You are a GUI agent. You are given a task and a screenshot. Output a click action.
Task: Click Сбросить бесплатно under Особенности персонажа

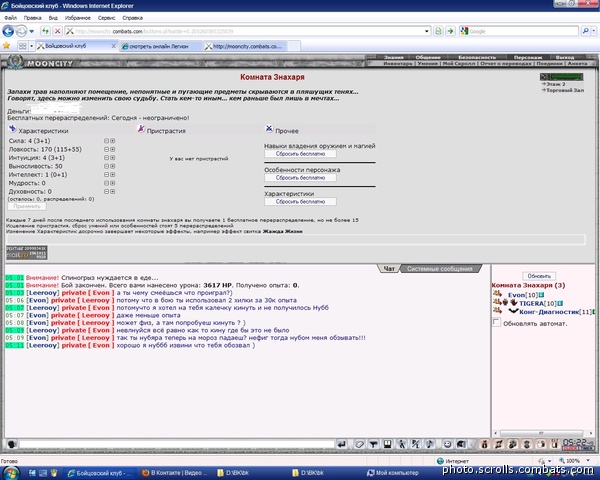point(300,178)
